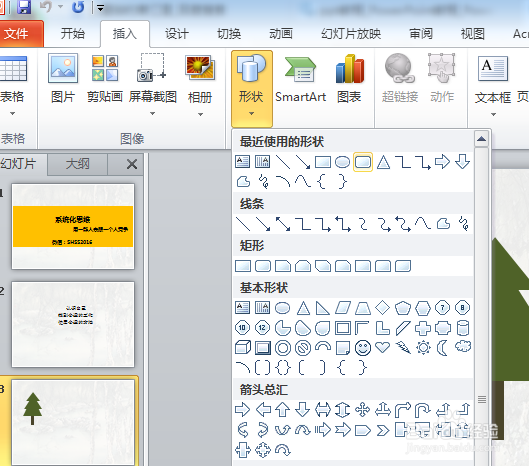Click the 动作 action button
The height and width of the screenshot is (466, 529).
(442, 79)
